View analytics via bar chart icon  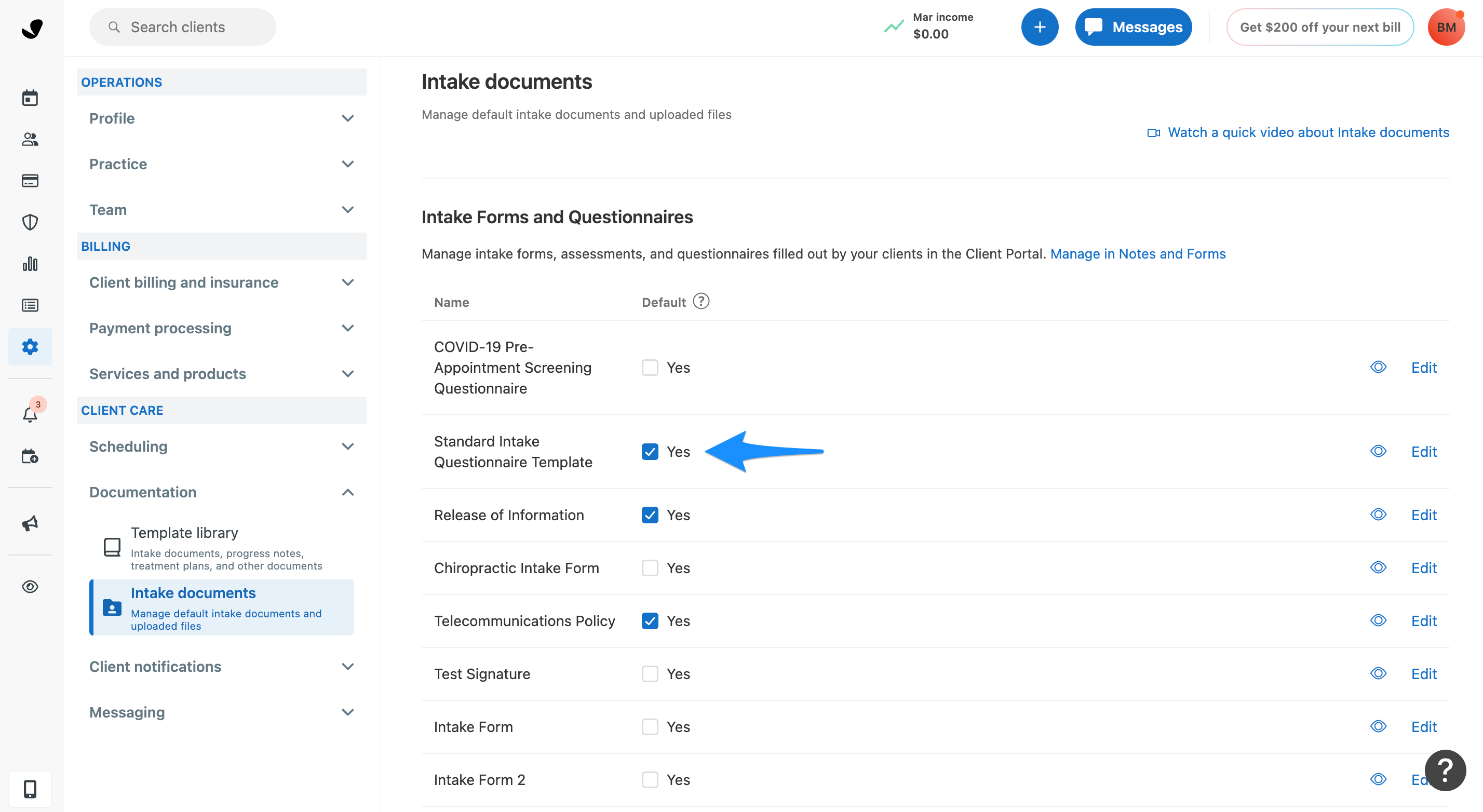(x=30, y=264)
